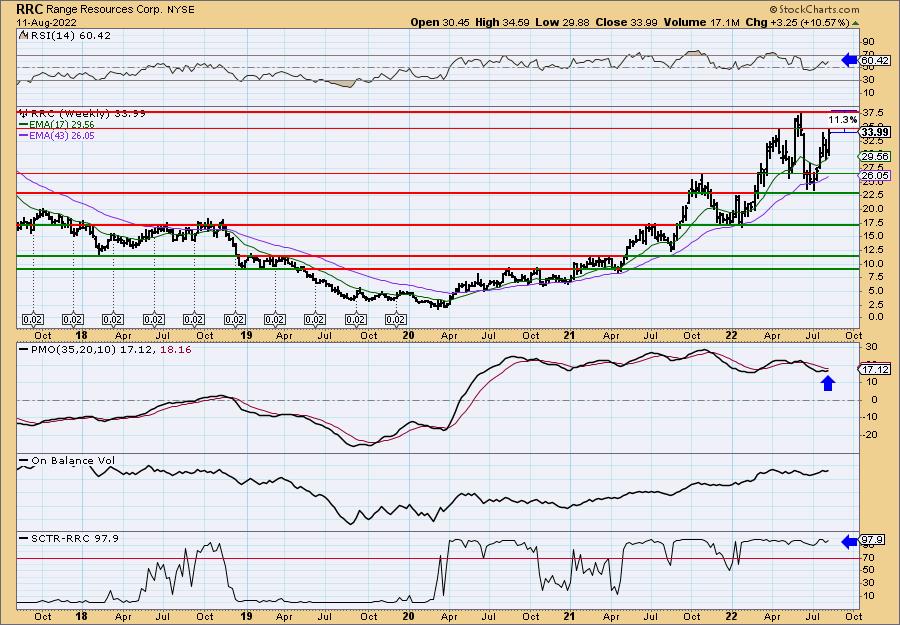Image resolution: width=900 pixels, height=625 pixels.
Task: Click the 11.3% annotation near the price peak
Action: (x=843, y=120)
